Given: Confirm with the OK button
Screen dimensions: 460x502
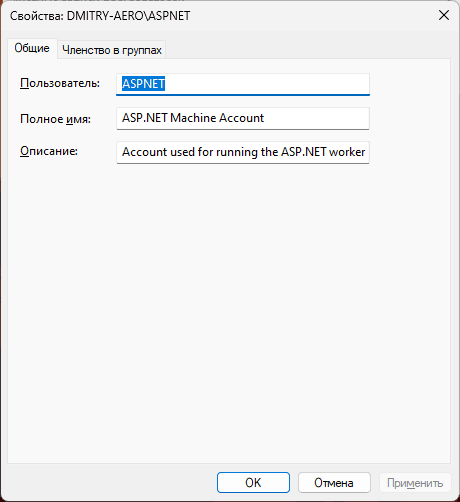Looking at the screenshot, I should point(253,482).
